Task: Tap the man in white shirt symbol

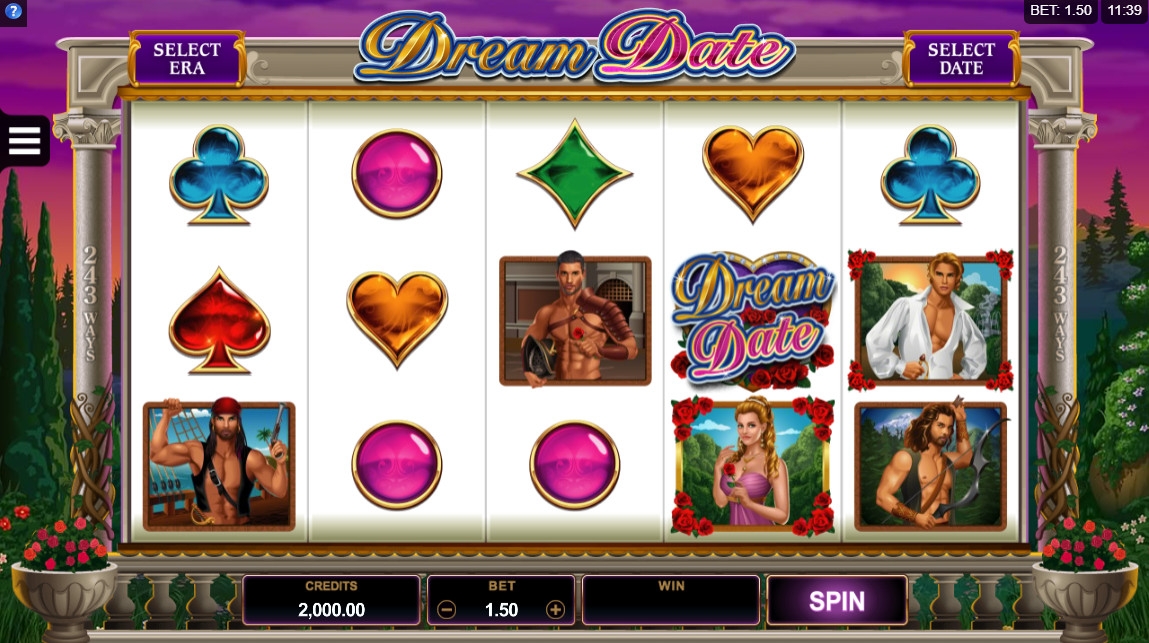Action: [931, 320]
